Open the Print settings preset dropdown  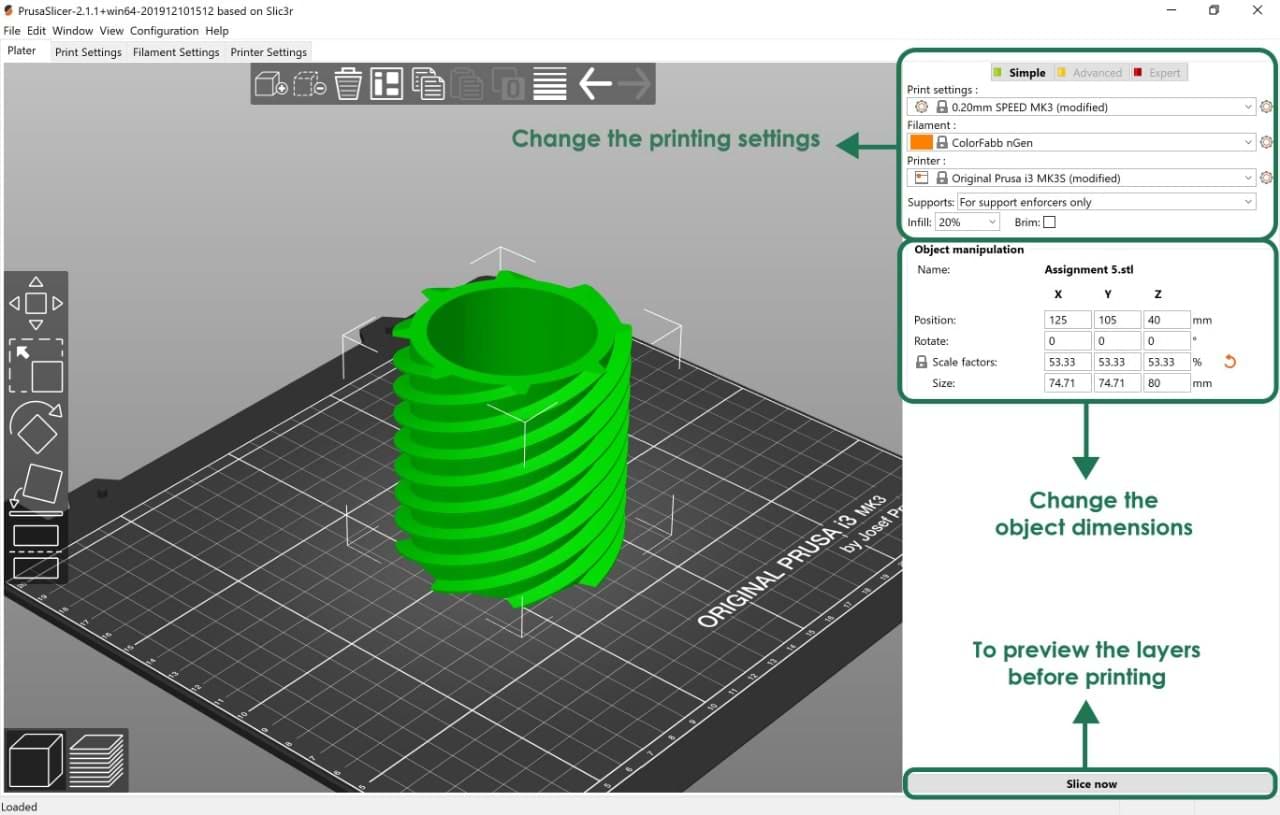pos(1081,107)
